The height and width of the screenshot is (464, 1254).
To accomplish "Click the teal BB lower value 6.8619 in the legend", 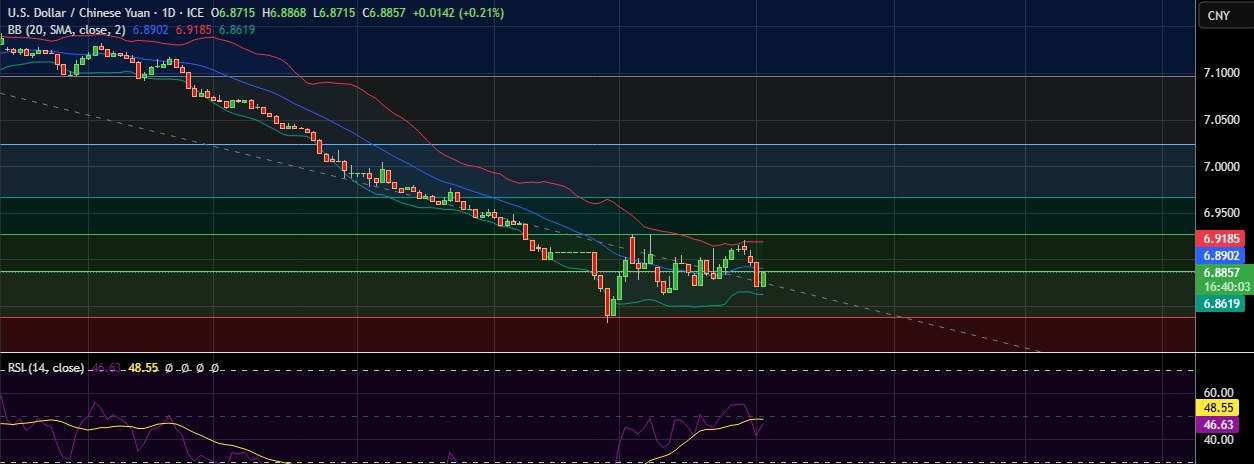I will click(236, 30).
